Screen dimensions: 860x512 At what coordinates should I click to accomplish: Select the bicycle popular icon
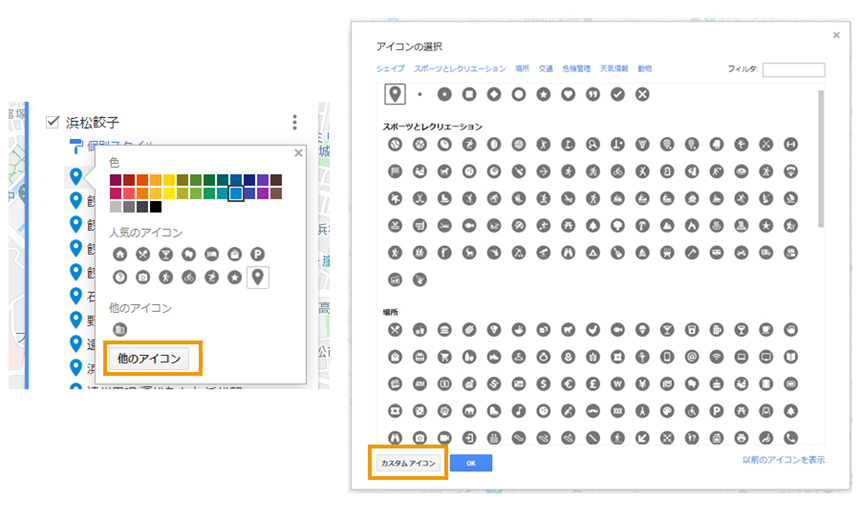pyautogui.click(x=189, y=277)
